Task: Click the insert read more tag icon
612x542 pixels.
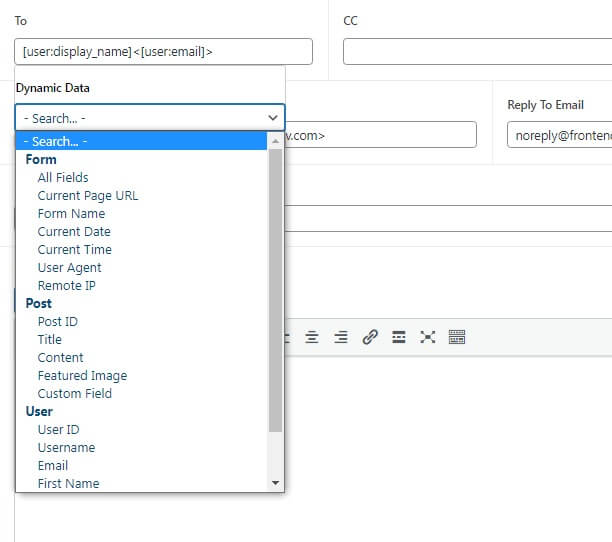Action: 399,337
